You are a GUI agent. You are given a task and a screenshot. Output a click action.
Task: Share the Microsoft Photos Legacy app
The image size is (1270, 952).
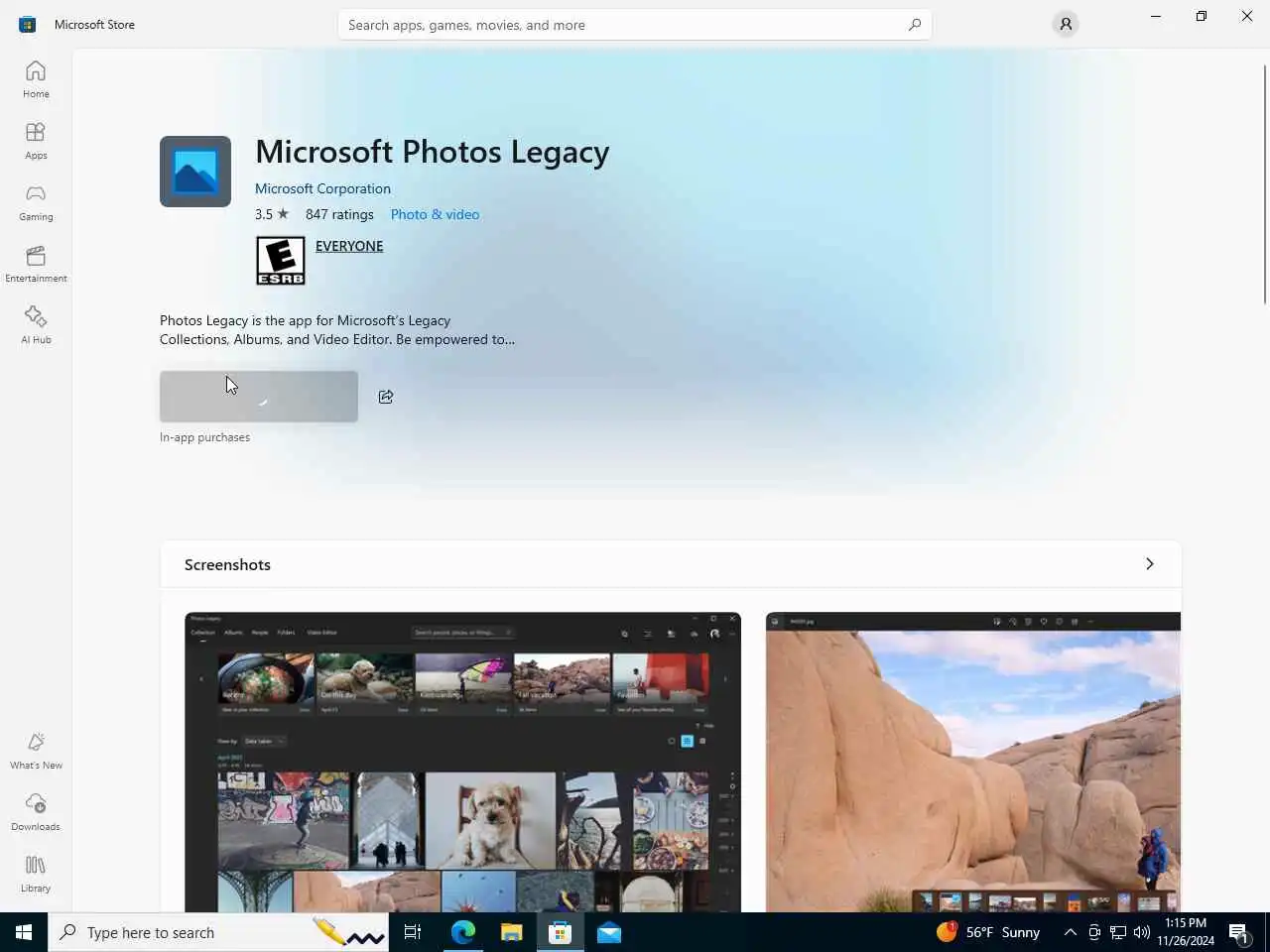point(386,397)
